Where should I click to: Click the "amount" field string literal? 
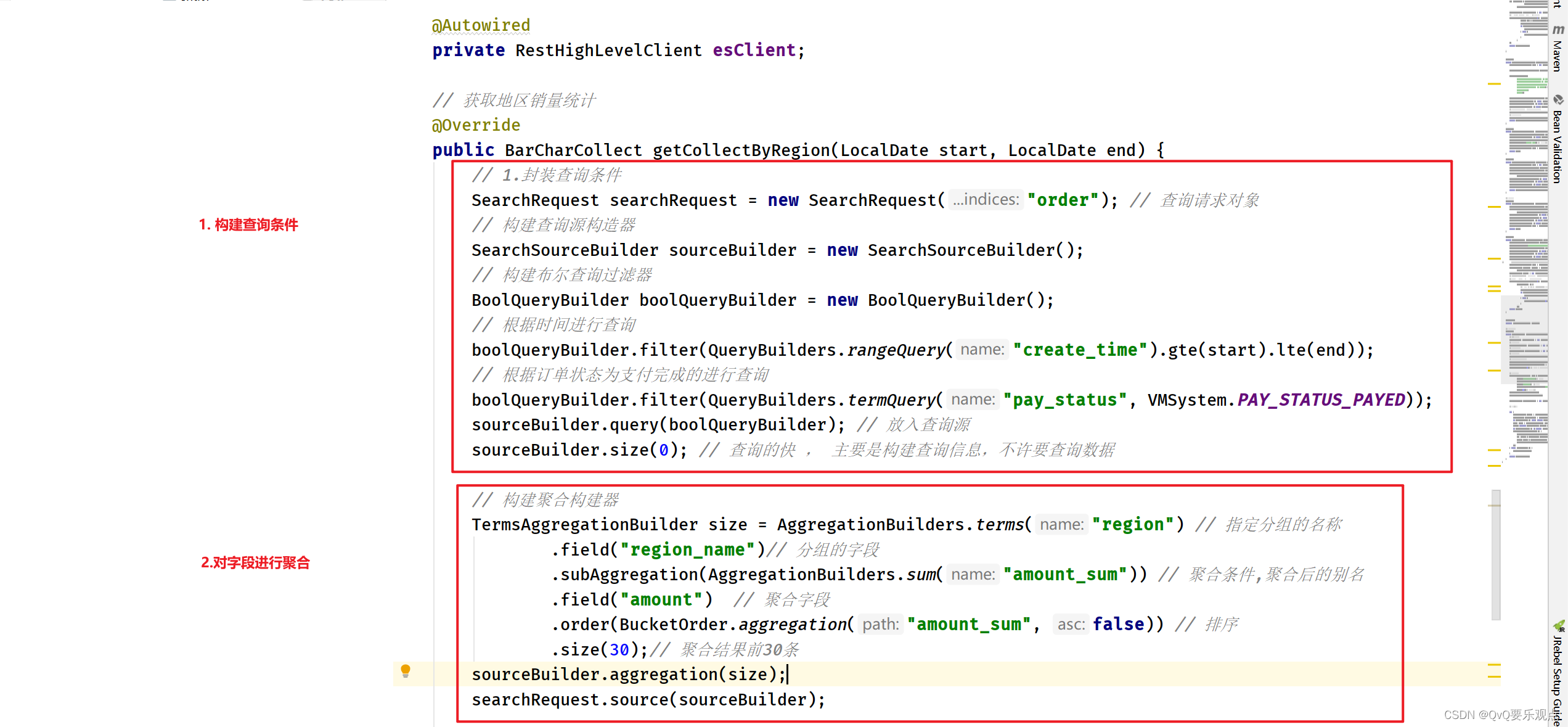pos(661,599)
